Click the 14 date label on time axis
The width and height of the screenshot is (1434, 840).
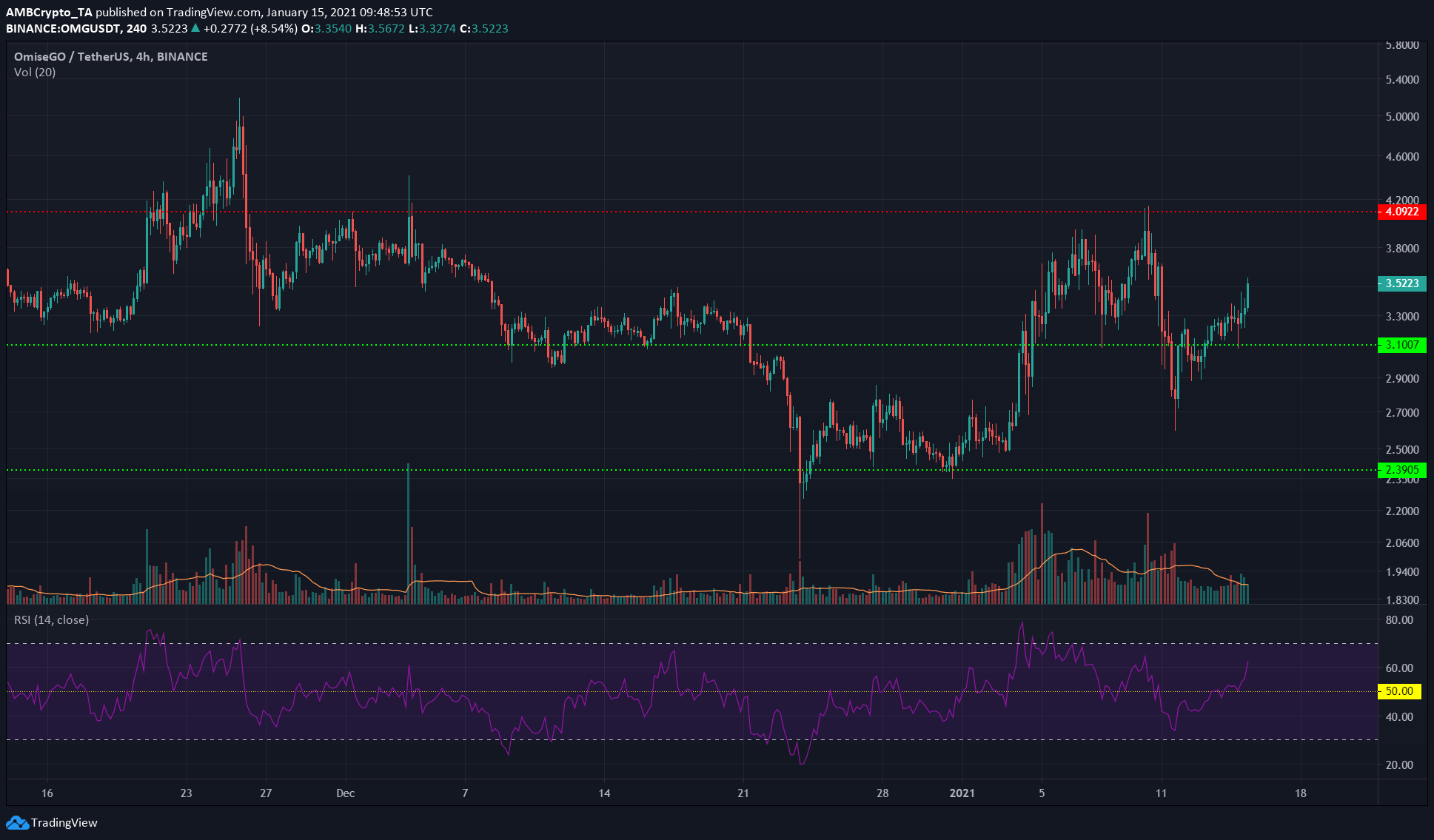[x=605, y=793]
